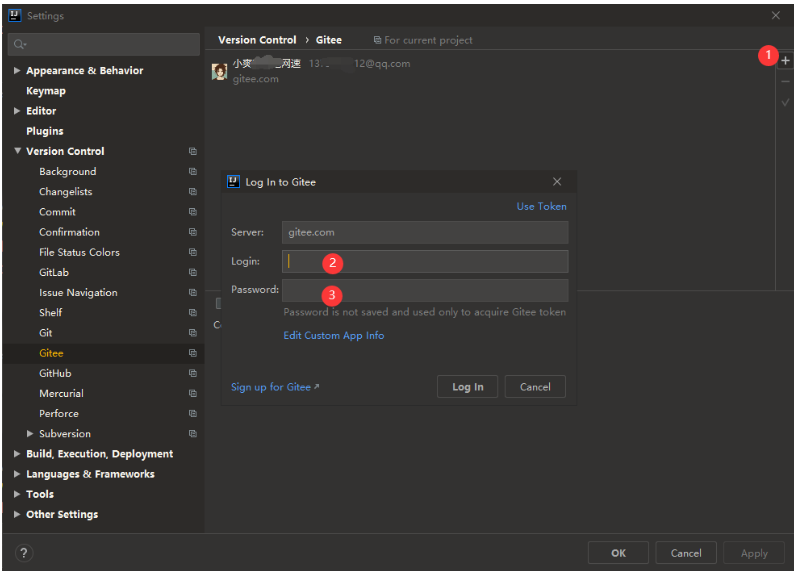Expand Languages & Frameworks section

coord(17,474)
